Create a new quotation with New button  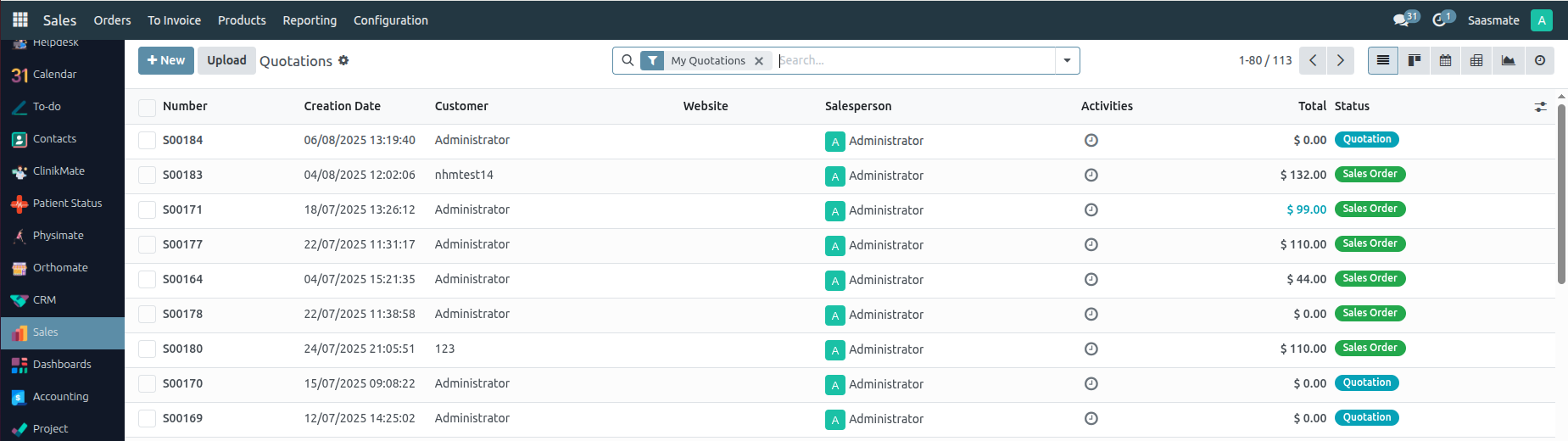[x=166, y=60]
